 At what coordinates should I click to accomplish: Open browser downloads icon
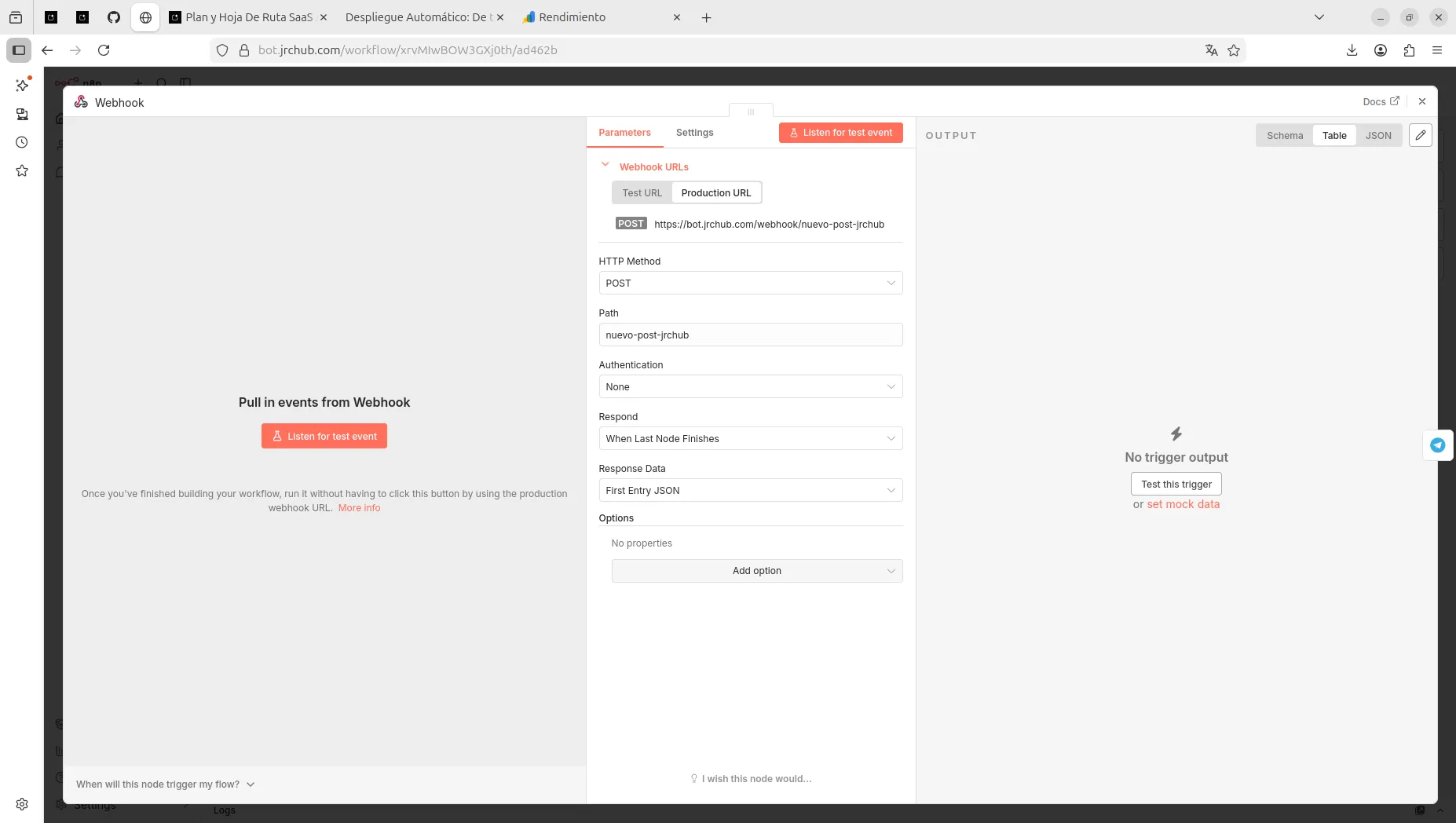point(1352,50)
